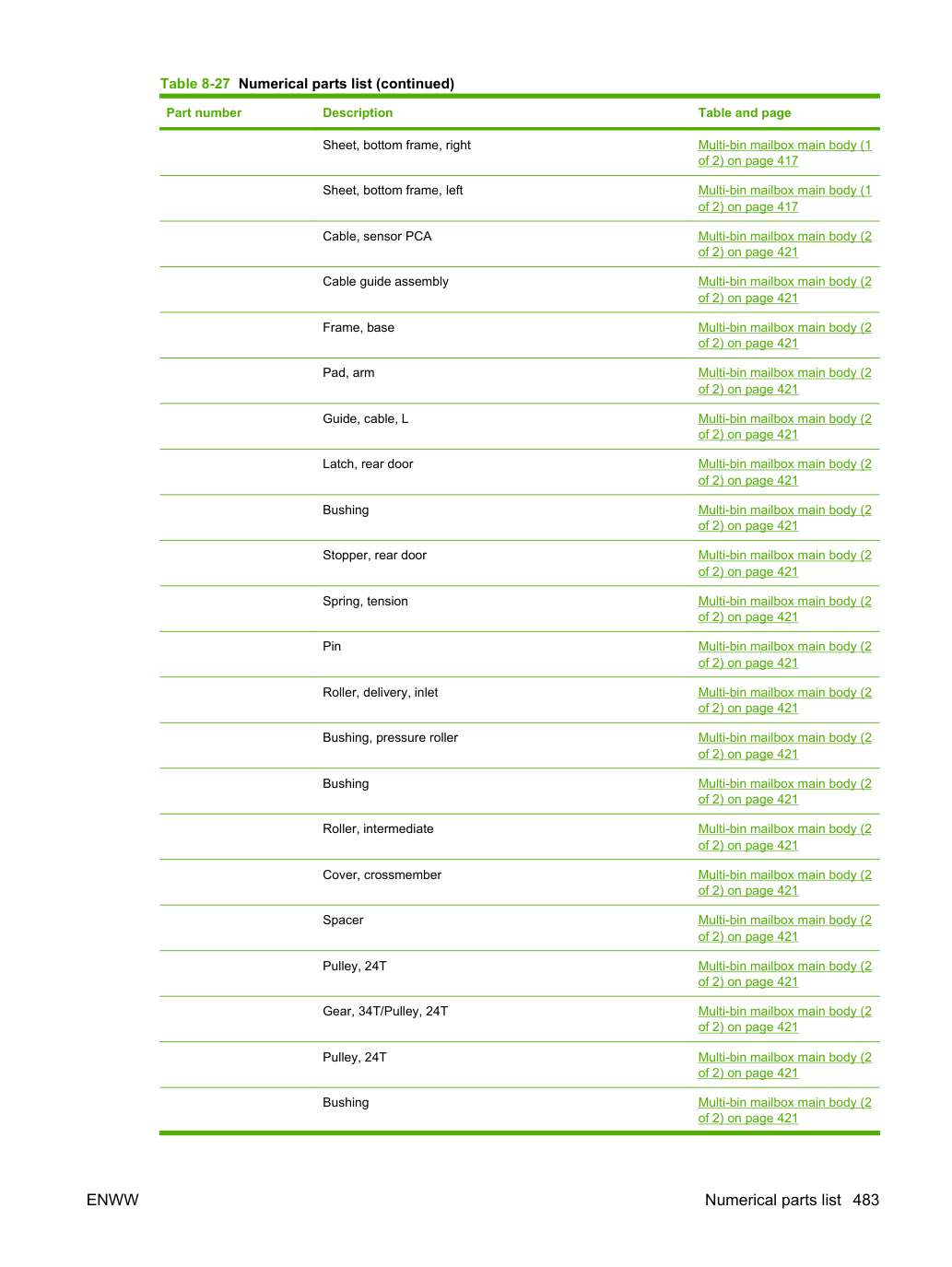Click the Description column header
The width and height of the screenshot is (952, 1267).
coord(358,112)
